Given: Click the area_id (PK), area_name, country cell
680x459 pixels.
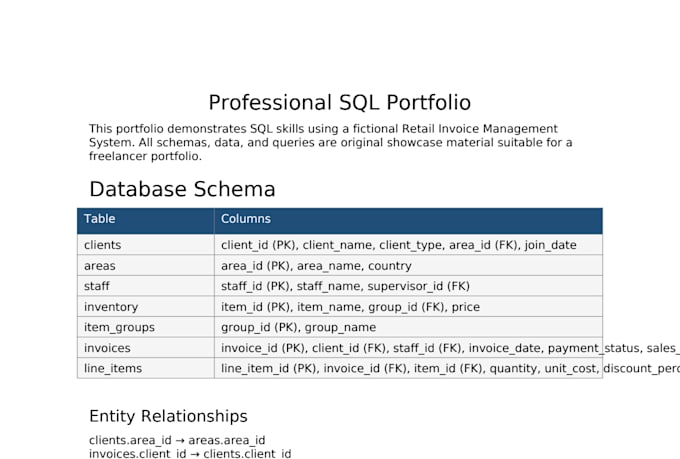Looking at the screenshot, I should click(408, 266).
